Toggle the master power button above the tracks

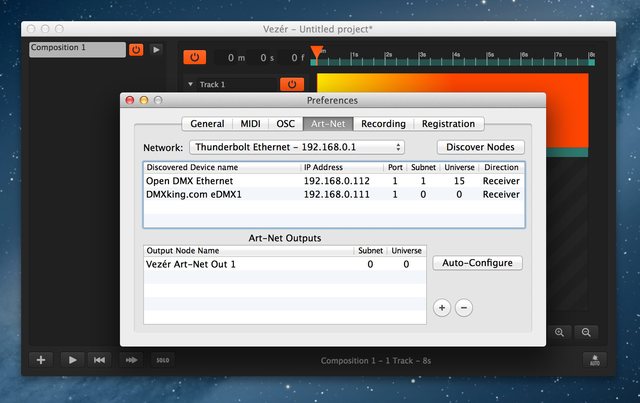click(x=196, y=58)
